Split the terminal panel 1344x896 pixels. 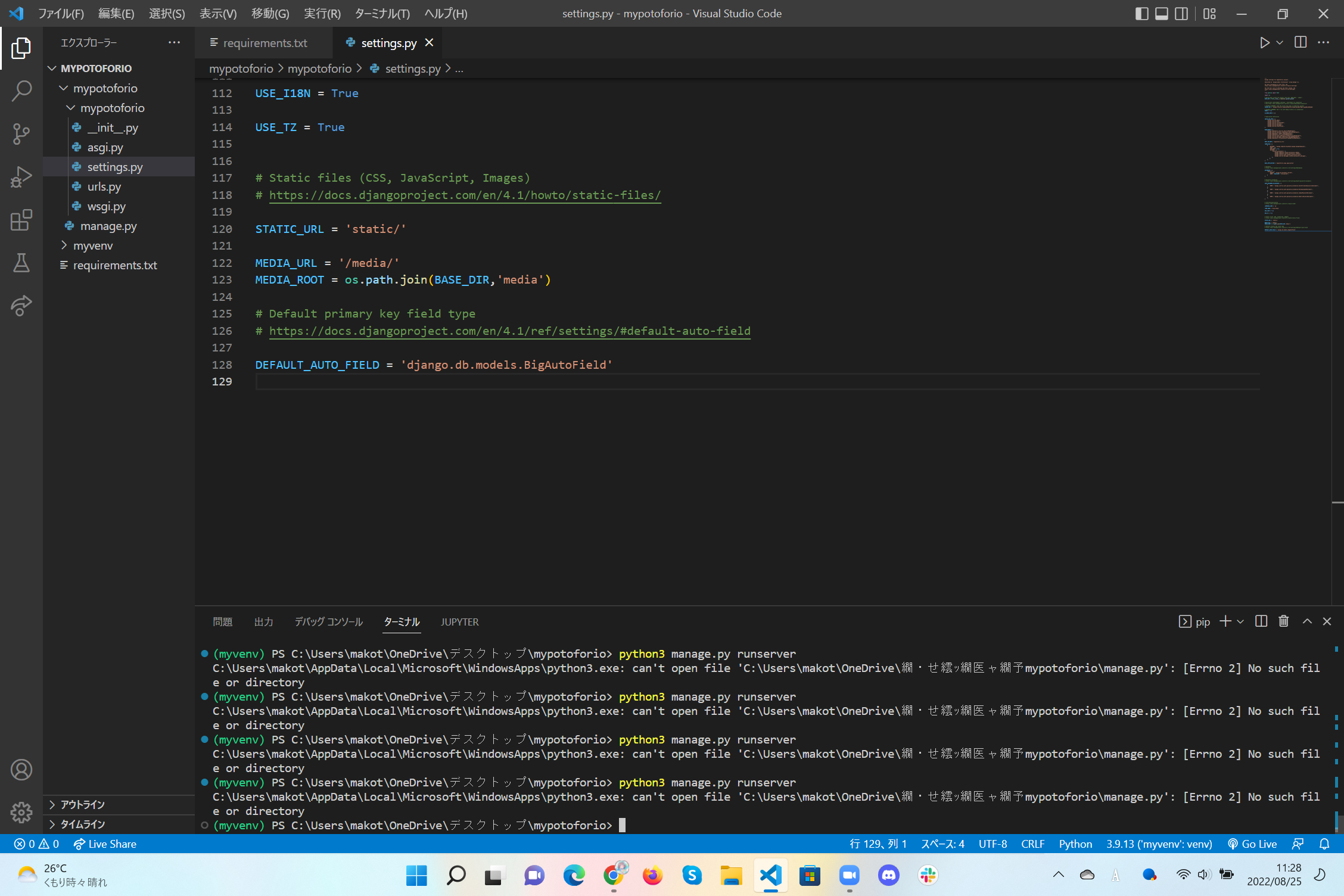(1261, 621)
